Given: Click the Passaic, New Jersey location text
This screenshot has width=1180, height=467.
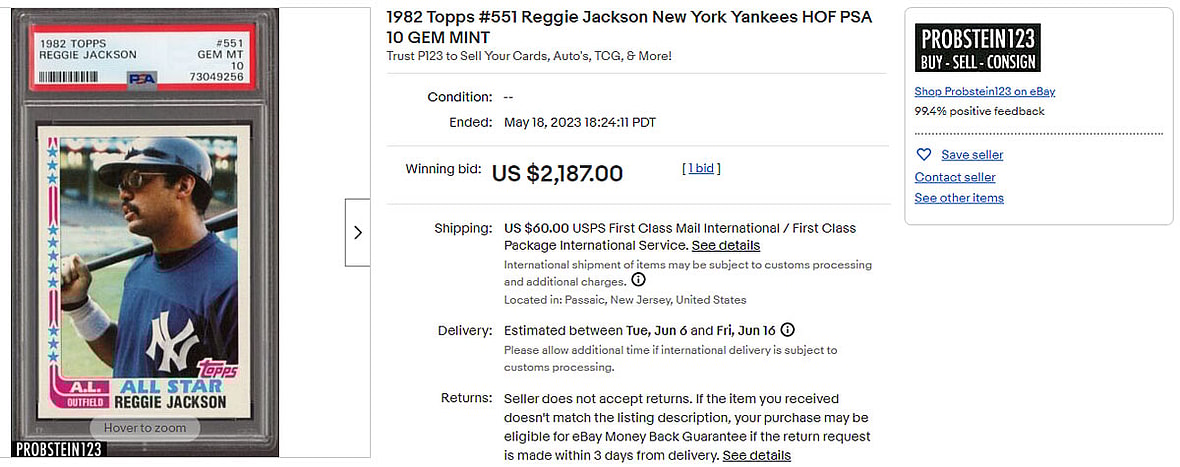Looking at the screenshot, I should coord(624,300).
